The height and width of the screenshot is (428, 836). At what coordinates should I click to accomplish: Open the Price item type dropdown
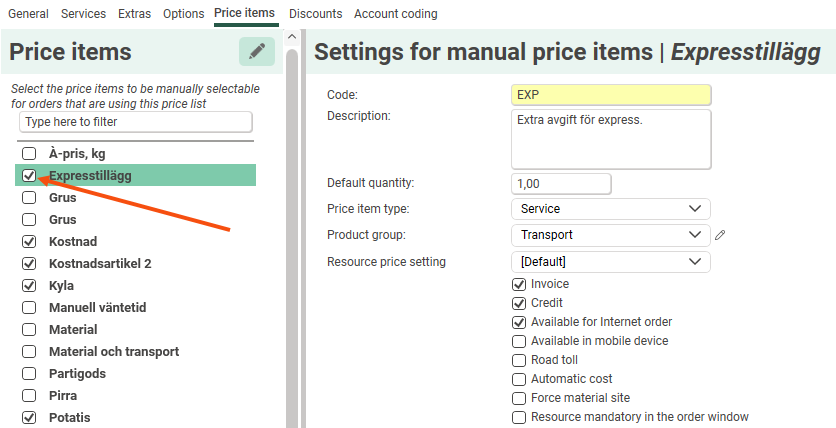(610, 209)
